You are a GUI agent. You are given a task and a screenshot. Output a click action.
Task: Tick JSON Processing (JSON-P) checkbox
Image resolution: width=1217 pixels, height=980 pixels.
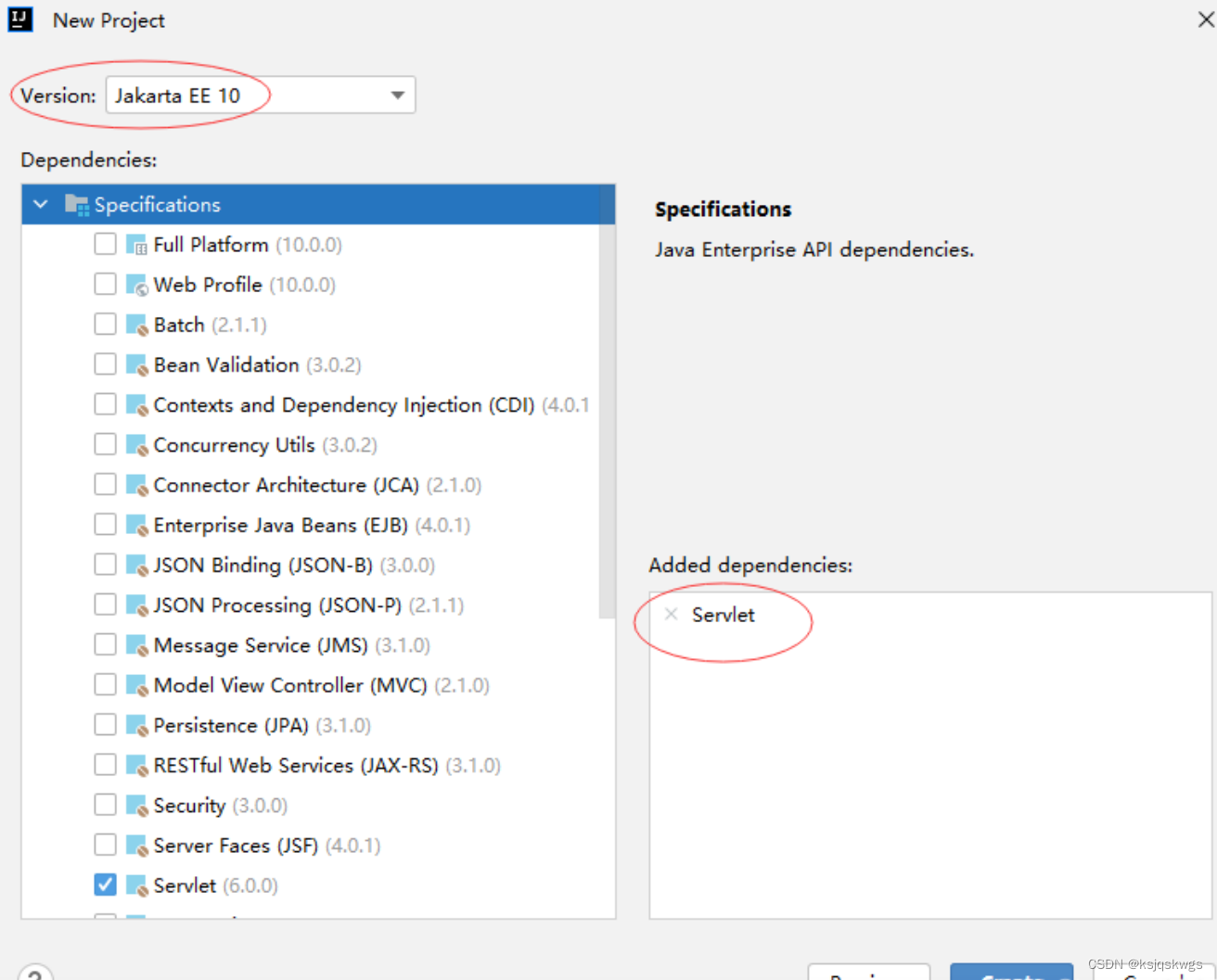point(105,605)
